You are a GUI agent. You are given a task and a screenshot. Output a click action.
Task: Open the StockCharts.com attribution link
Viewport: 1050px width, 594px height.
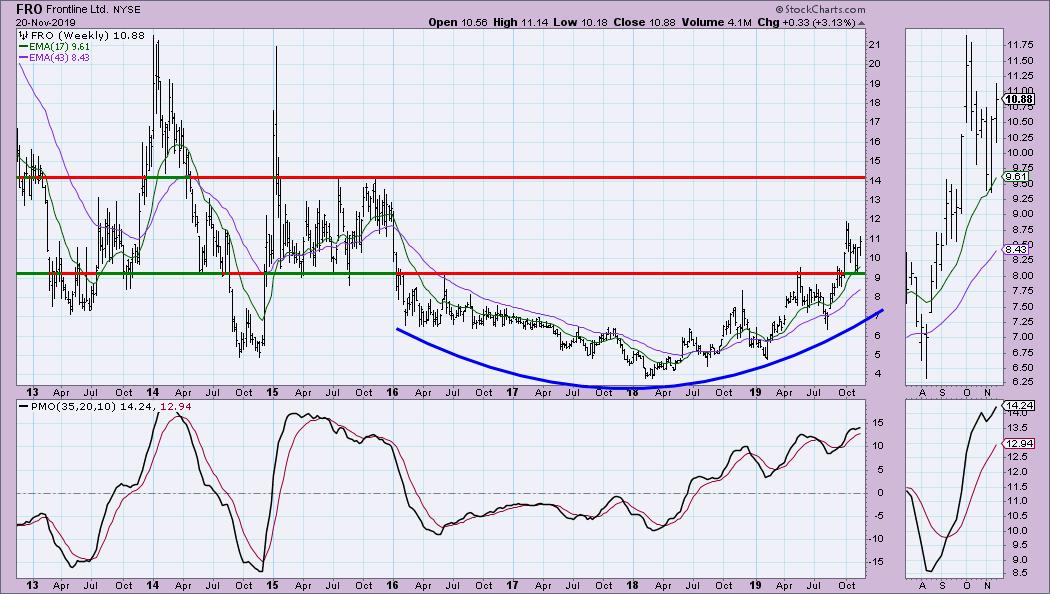[x=820, y=9]
